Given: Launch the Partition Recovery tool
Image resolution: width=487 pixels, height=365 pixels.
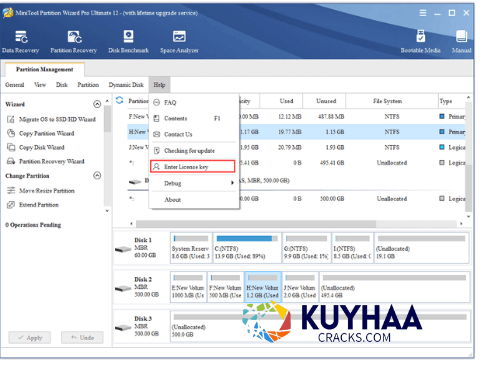Looking at the screenshot, I should point(74,42).
